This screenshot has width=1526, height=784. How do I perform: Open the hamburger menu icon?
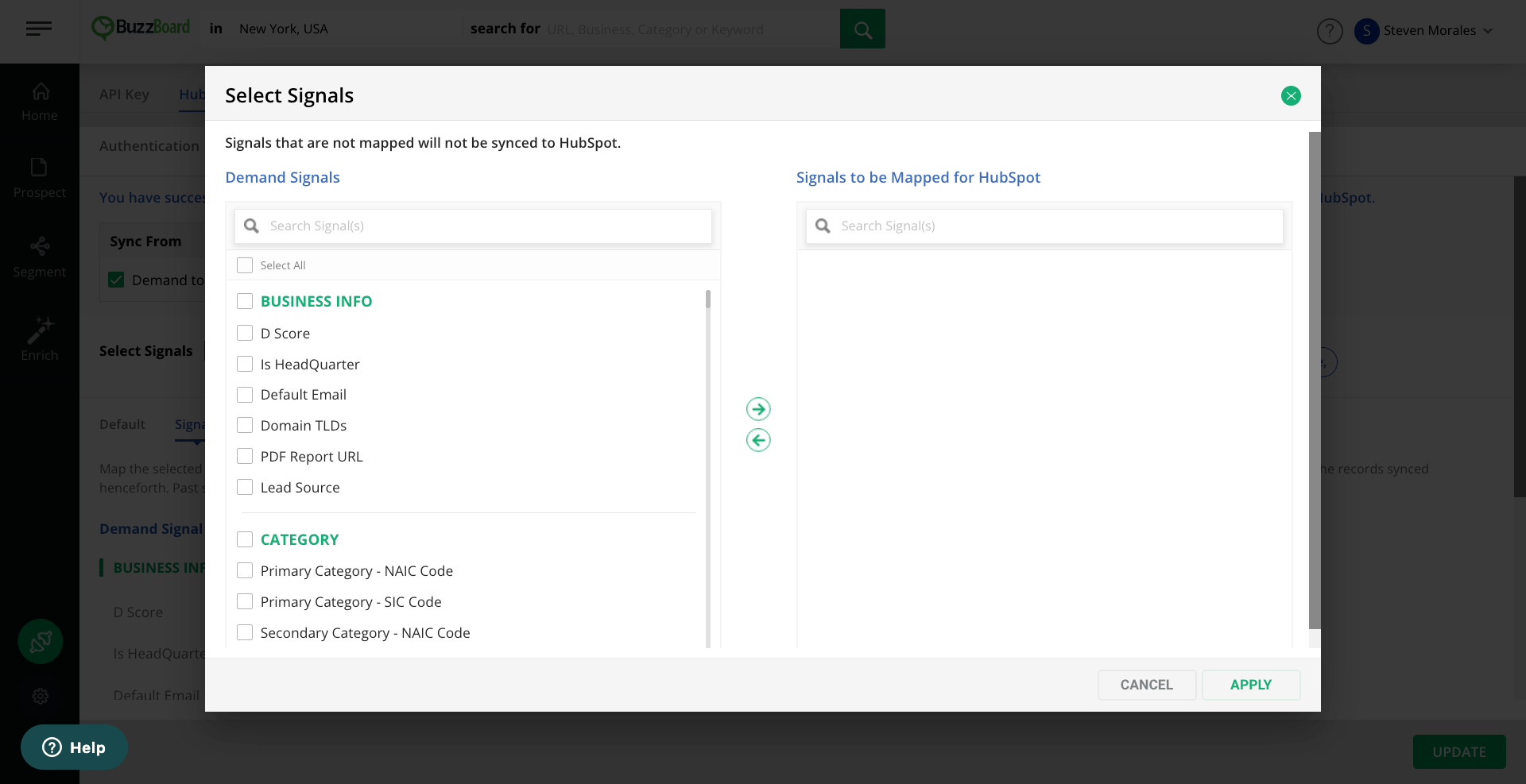[39, 29]
